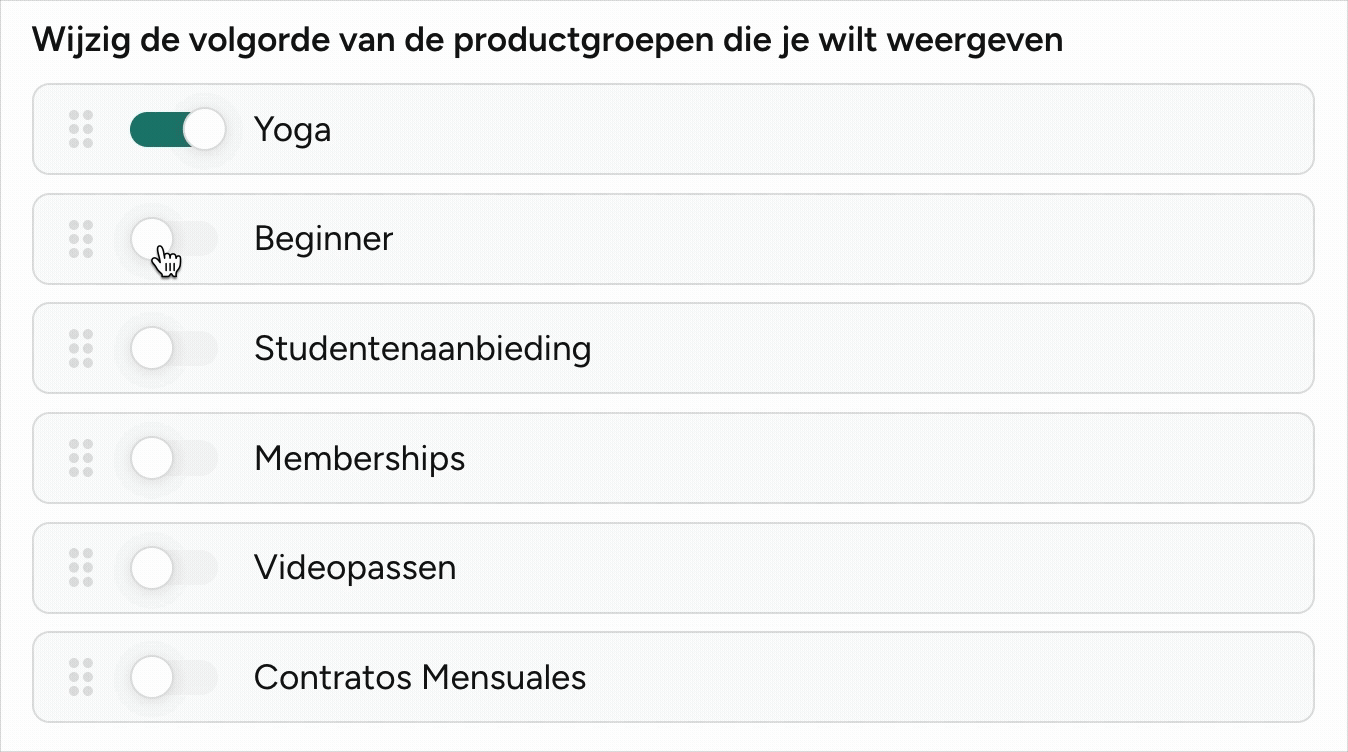Screen dimensions: 1348x752
Task: Click the Memberships label text
Action: tap(360, 459)
